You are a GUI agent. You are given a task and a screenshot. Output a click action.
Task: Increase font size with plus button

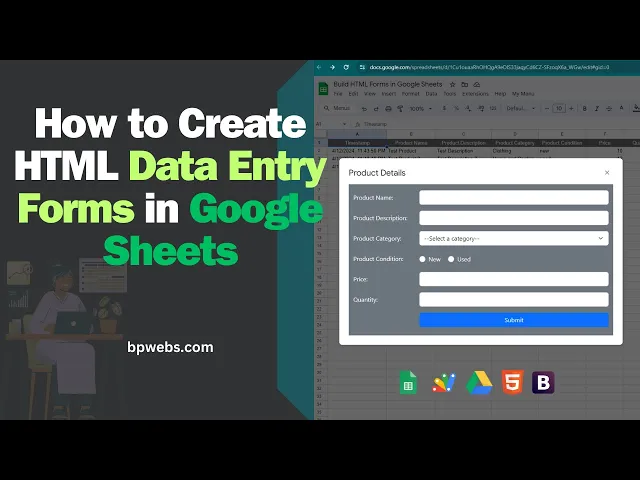click(x=571, y=109)
